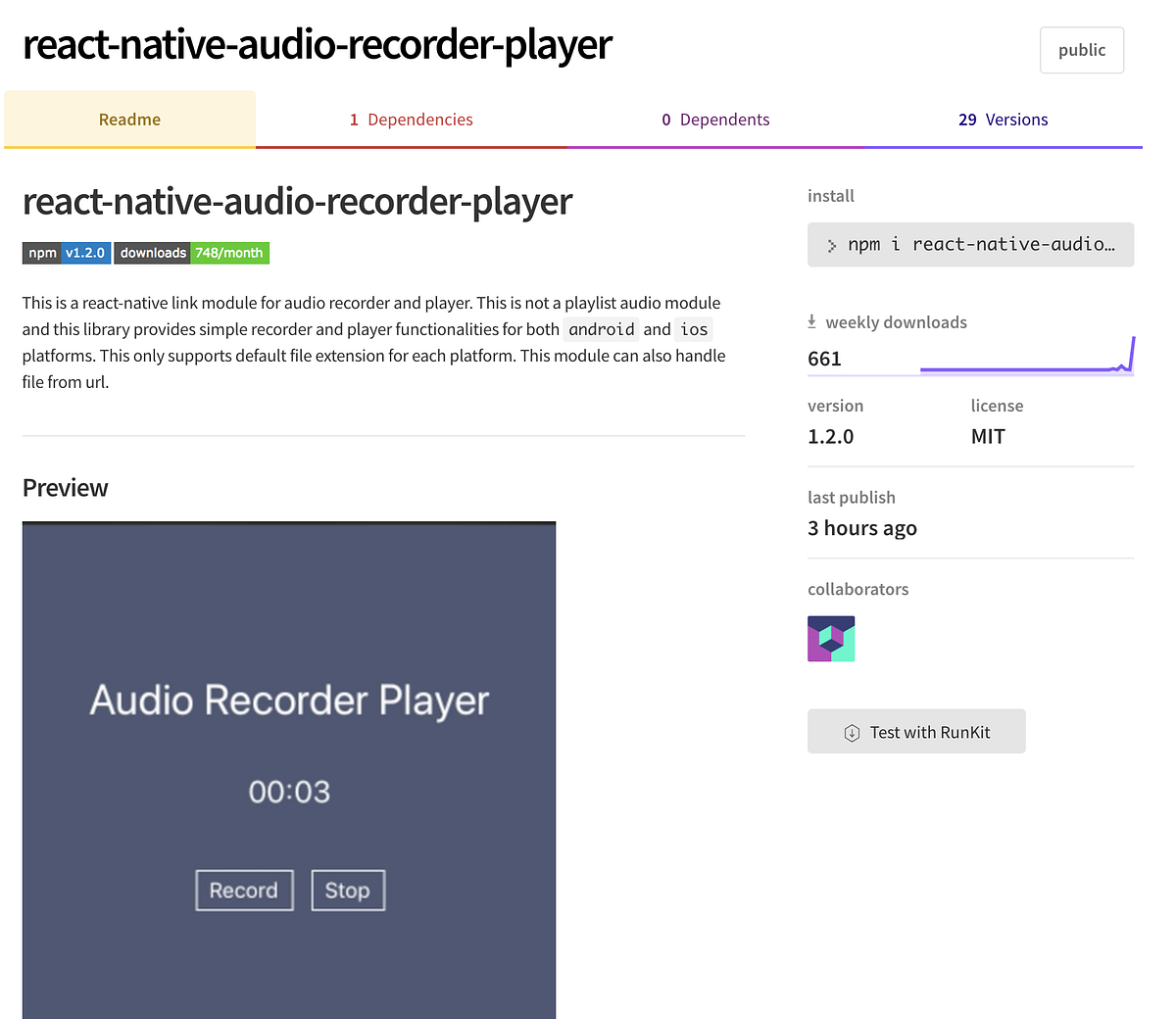Open the collaborator avatar profile
Screen dimensions: 1176x1019
click(x=830, y=637)
